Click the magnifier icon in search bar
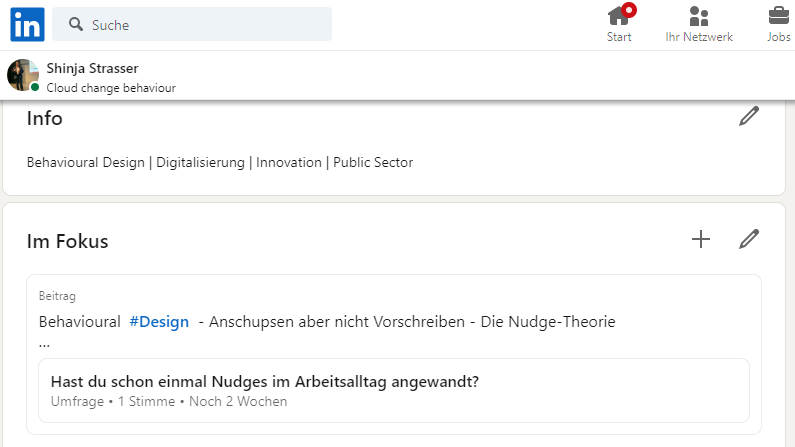The height and width of the screenshot is (447, 795). click(x=74, y=24)
